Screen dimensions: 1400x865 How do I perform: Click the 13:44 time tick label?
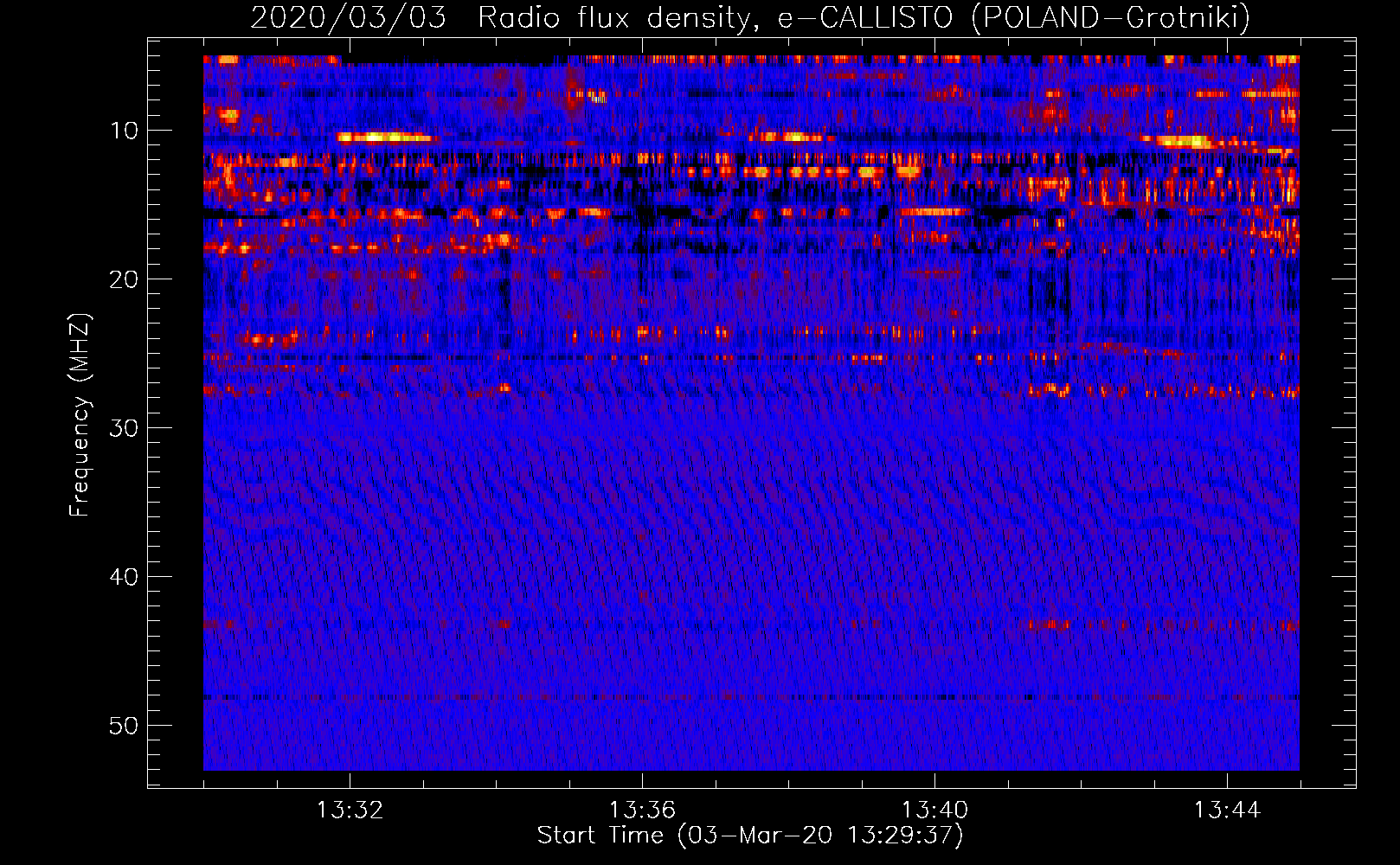pos(1227,811)
